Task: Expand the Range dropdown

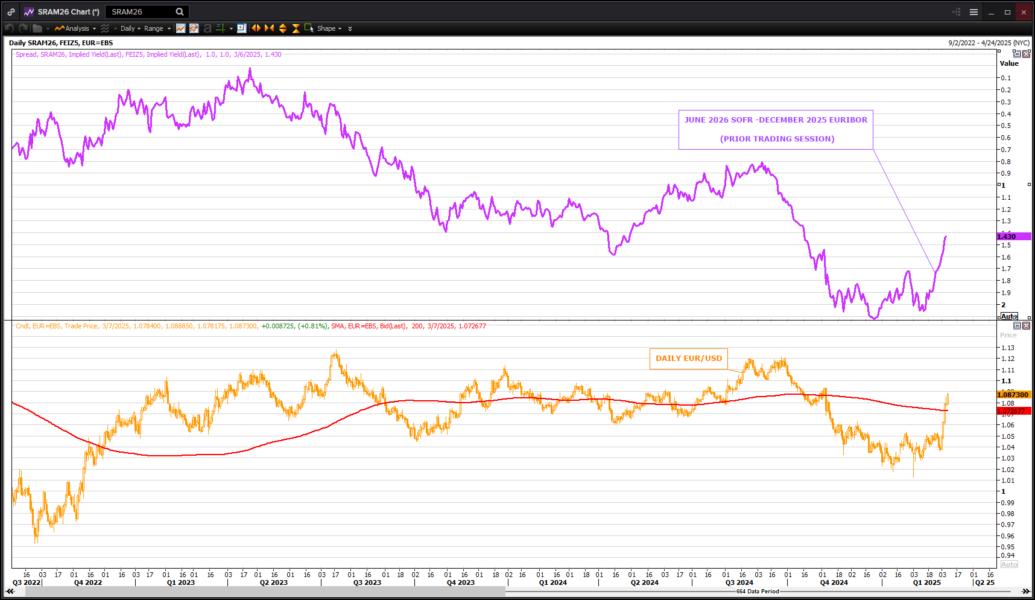Action: (156, 28)
